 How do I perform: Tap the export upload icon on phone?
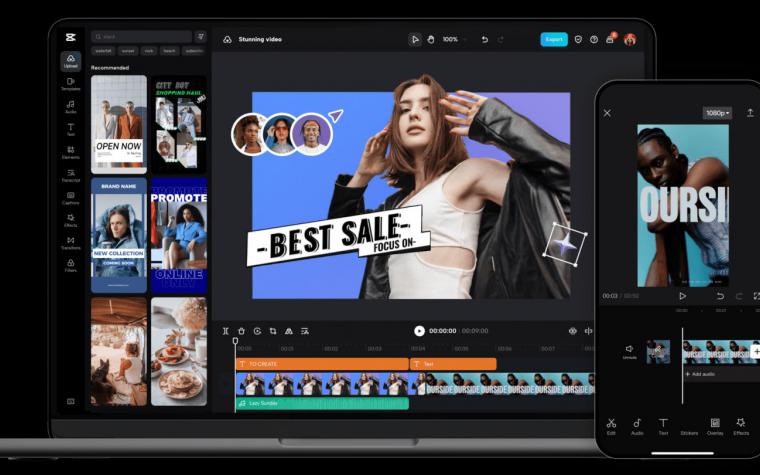750,112
